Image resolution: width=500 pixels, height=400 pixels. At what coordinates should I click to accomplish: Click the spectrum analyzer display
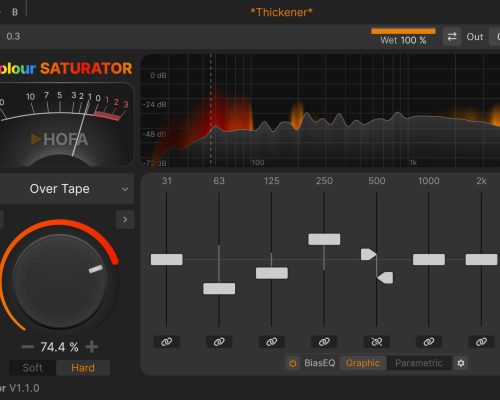click(321, 111)
